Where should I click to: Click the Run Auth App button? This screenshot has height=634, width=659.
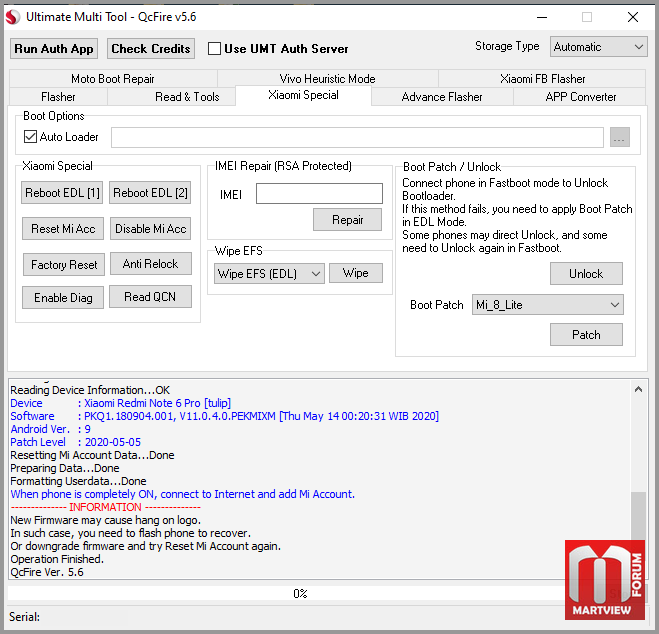[54, 49]
